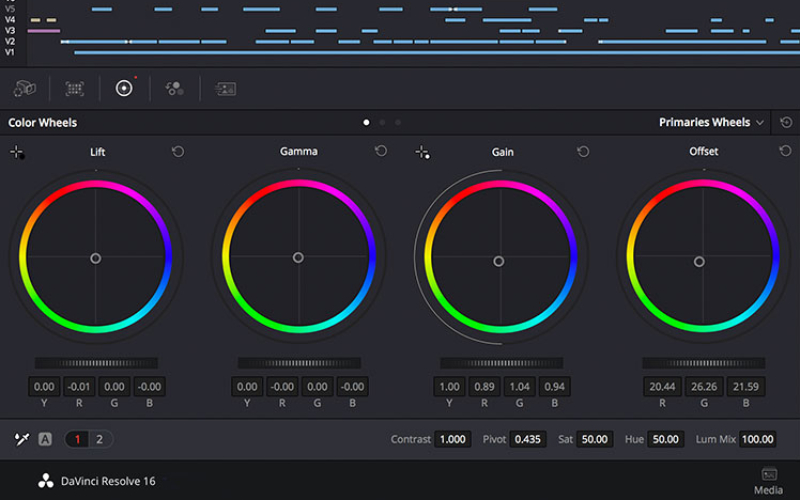This screenshot has height=500, width=800.
Task: Select the V4 track label
Action: click(x=10, y=20)
